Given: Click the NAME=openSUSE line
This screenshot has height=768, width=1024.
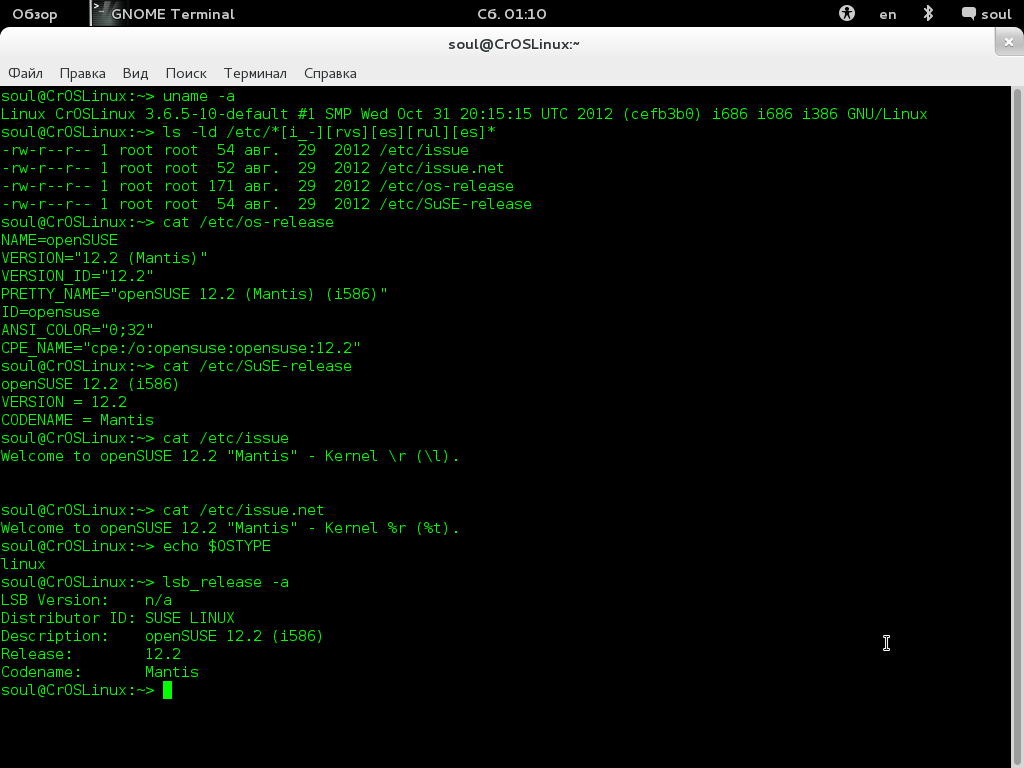Looking at the screenshot, I should [x=59, y=240].
